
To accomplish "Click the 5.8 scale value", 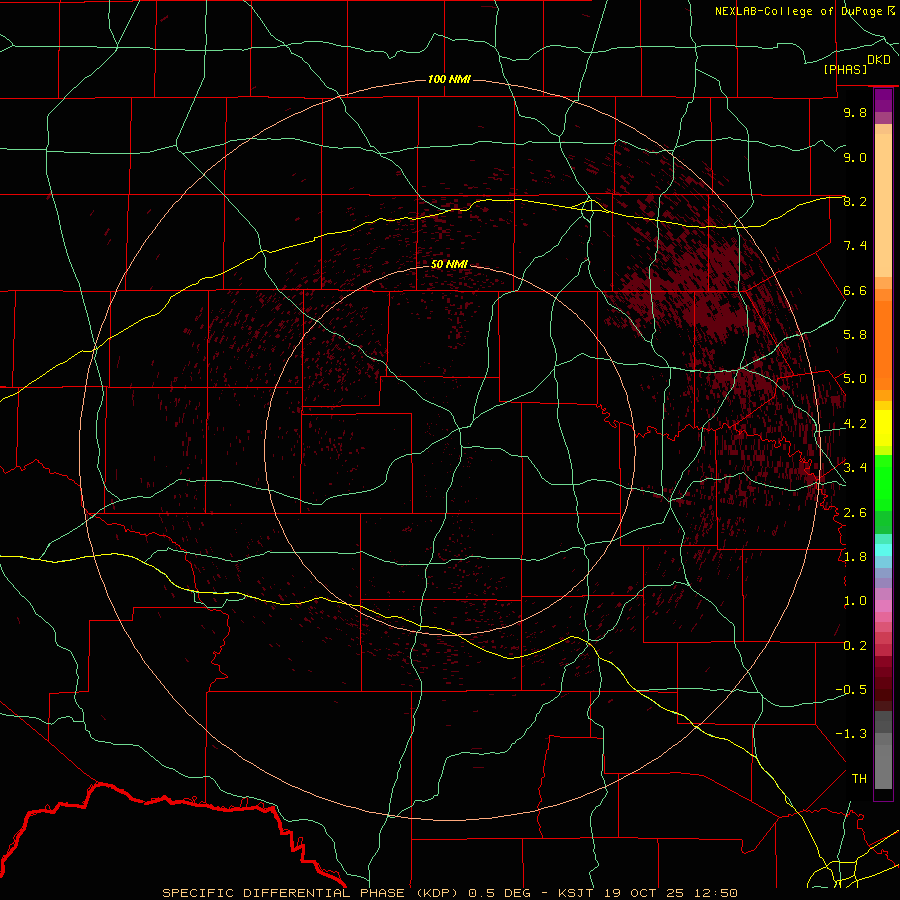I will click(855, 335).
